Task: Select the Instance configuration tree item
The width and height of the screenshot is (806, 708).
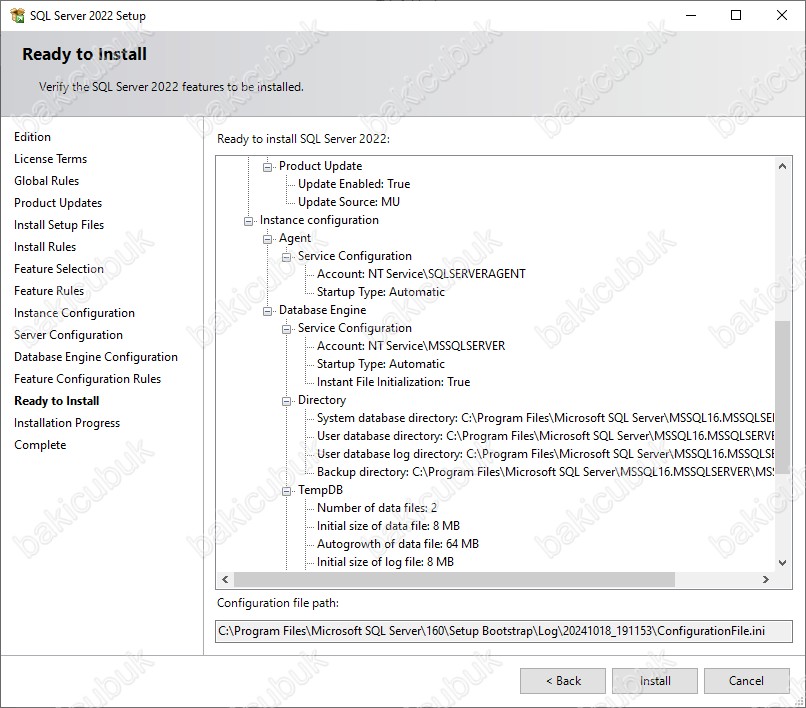Action: point(319,220)
